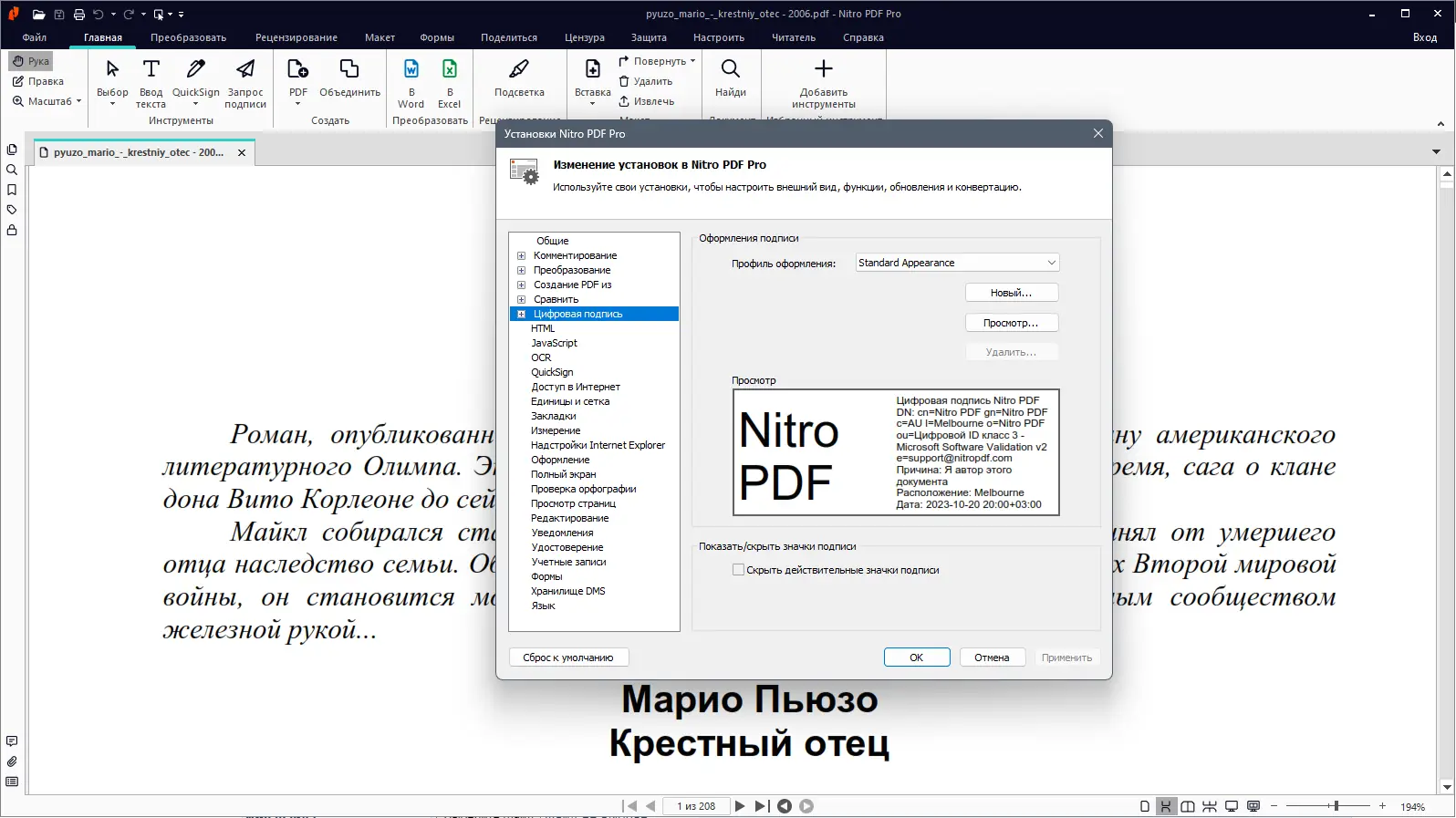Expand the 'Комментирование' tree node

point(522,256)
